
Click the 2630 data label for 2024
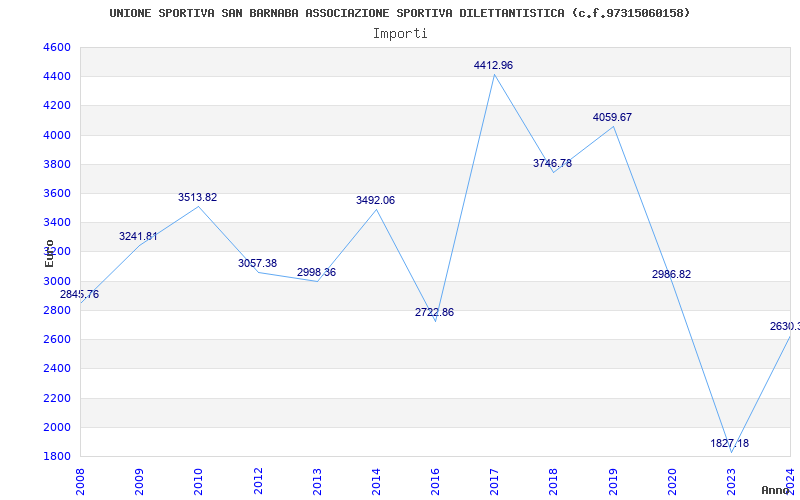(785, 327)
